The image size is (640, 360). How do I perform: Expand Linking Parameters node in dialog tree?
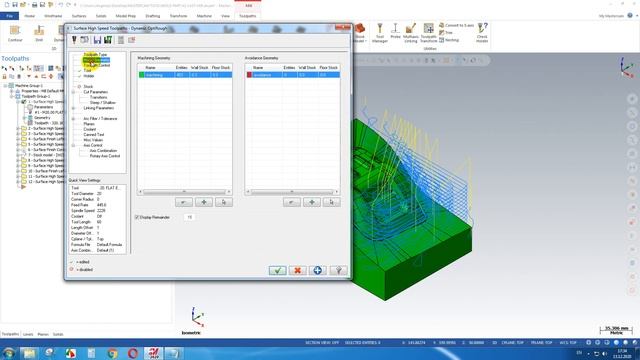click(x=73, y=108)
